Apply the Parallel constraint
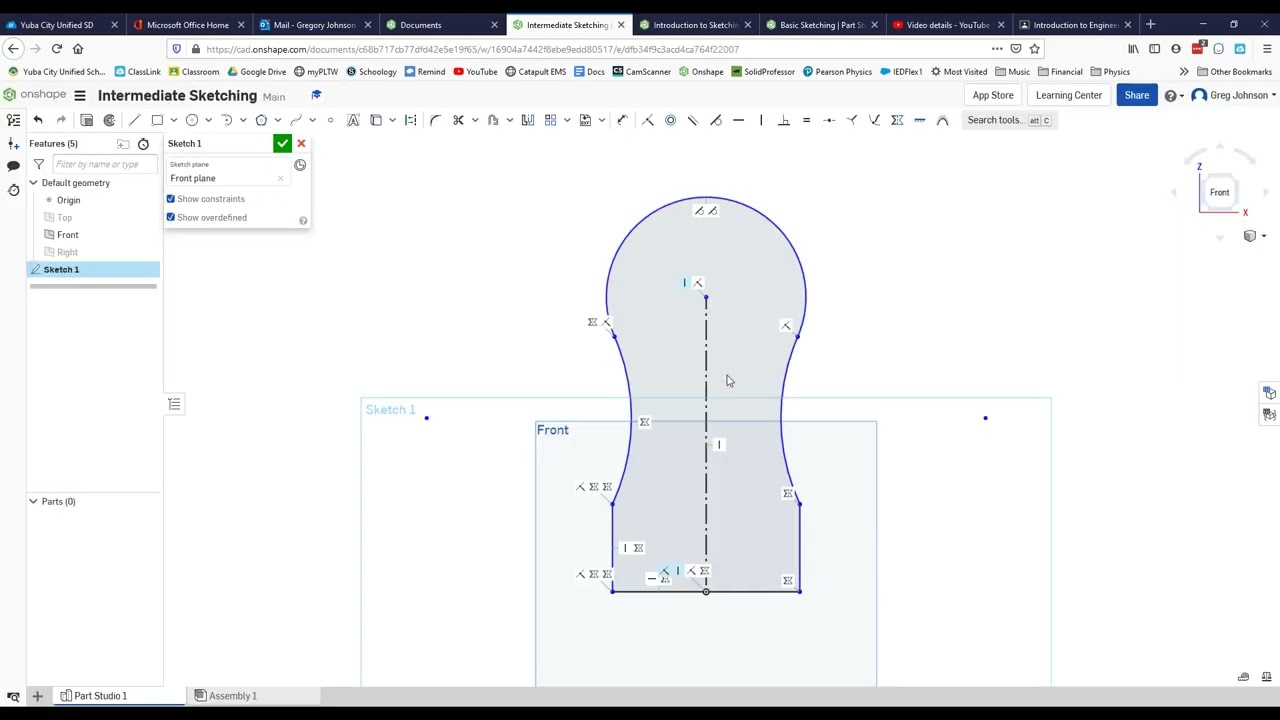 [x=692, y=120]
